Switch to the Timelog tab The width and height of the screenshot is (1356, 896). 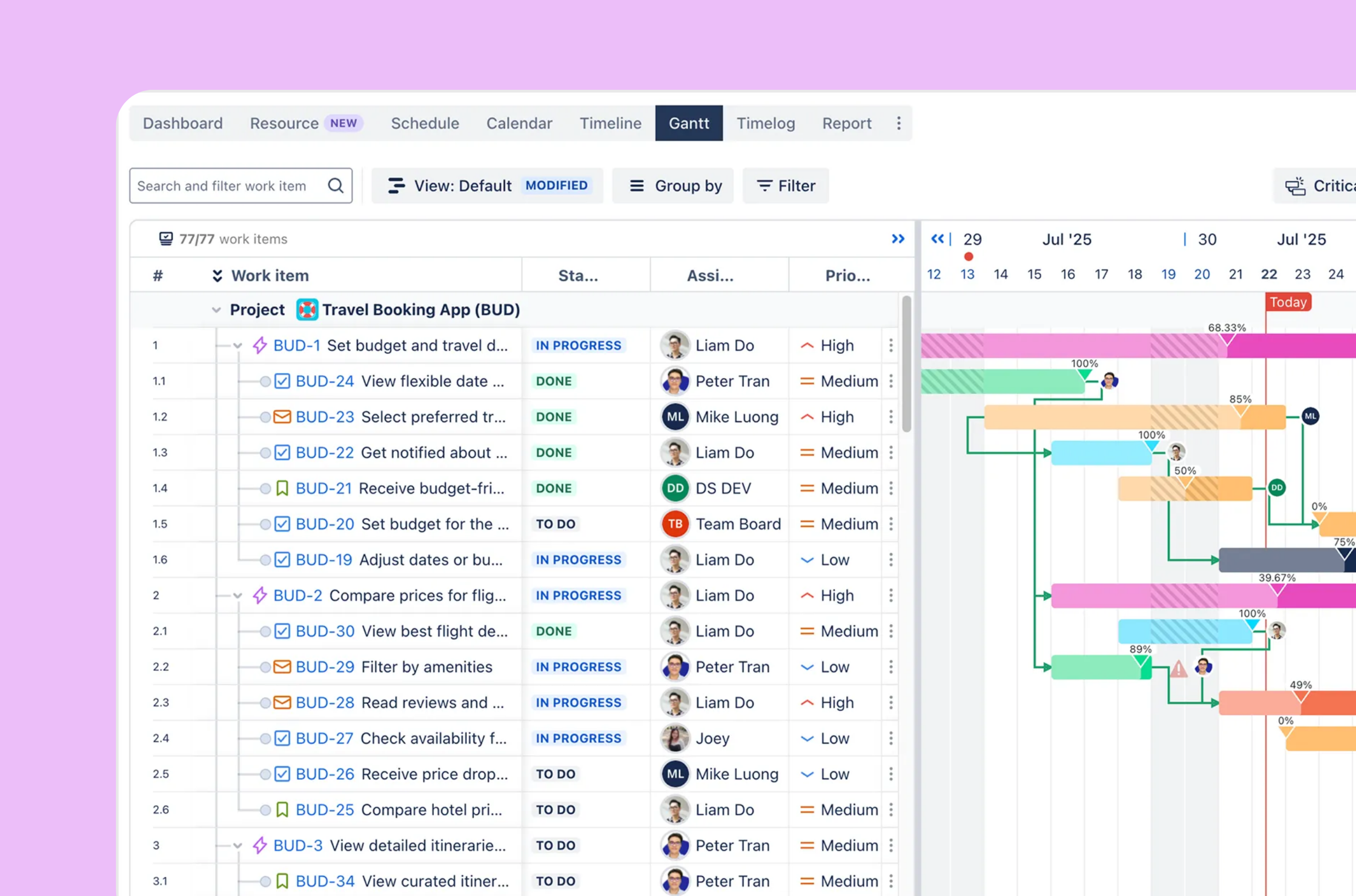pyautogui.click(x=765, y=123)
